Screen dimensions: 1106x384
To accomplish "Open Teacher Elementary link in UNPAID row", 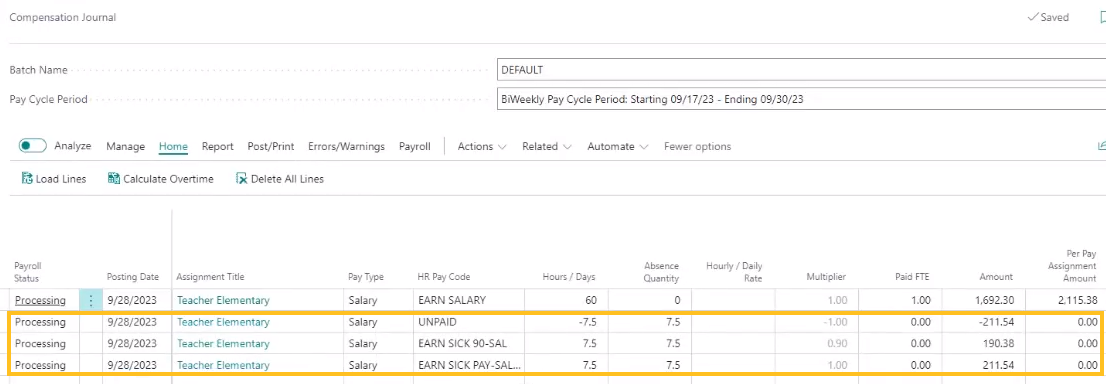I will point(223,322).
